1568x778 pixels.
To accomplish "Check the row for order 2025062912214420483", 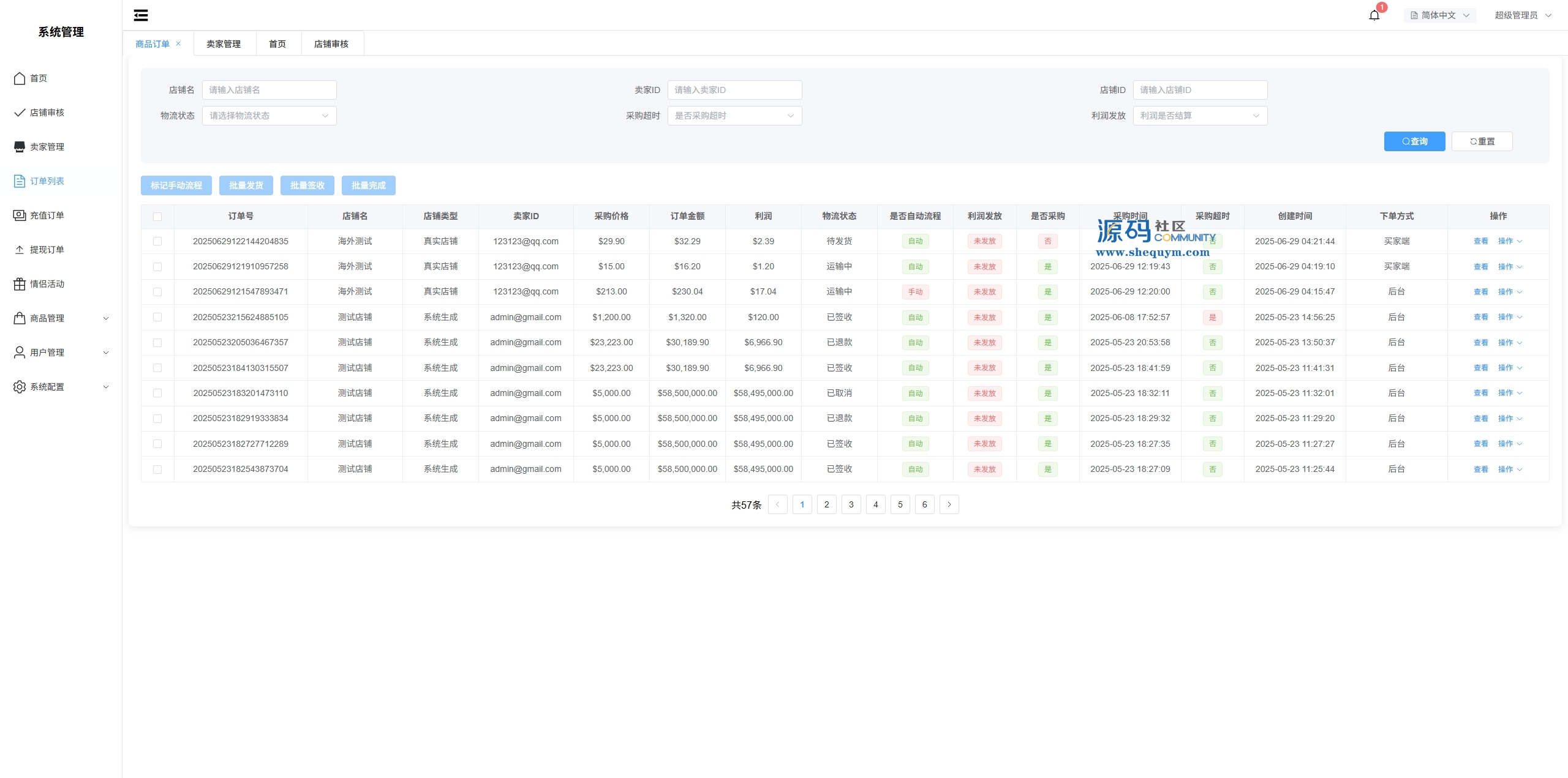I will 157,241.
